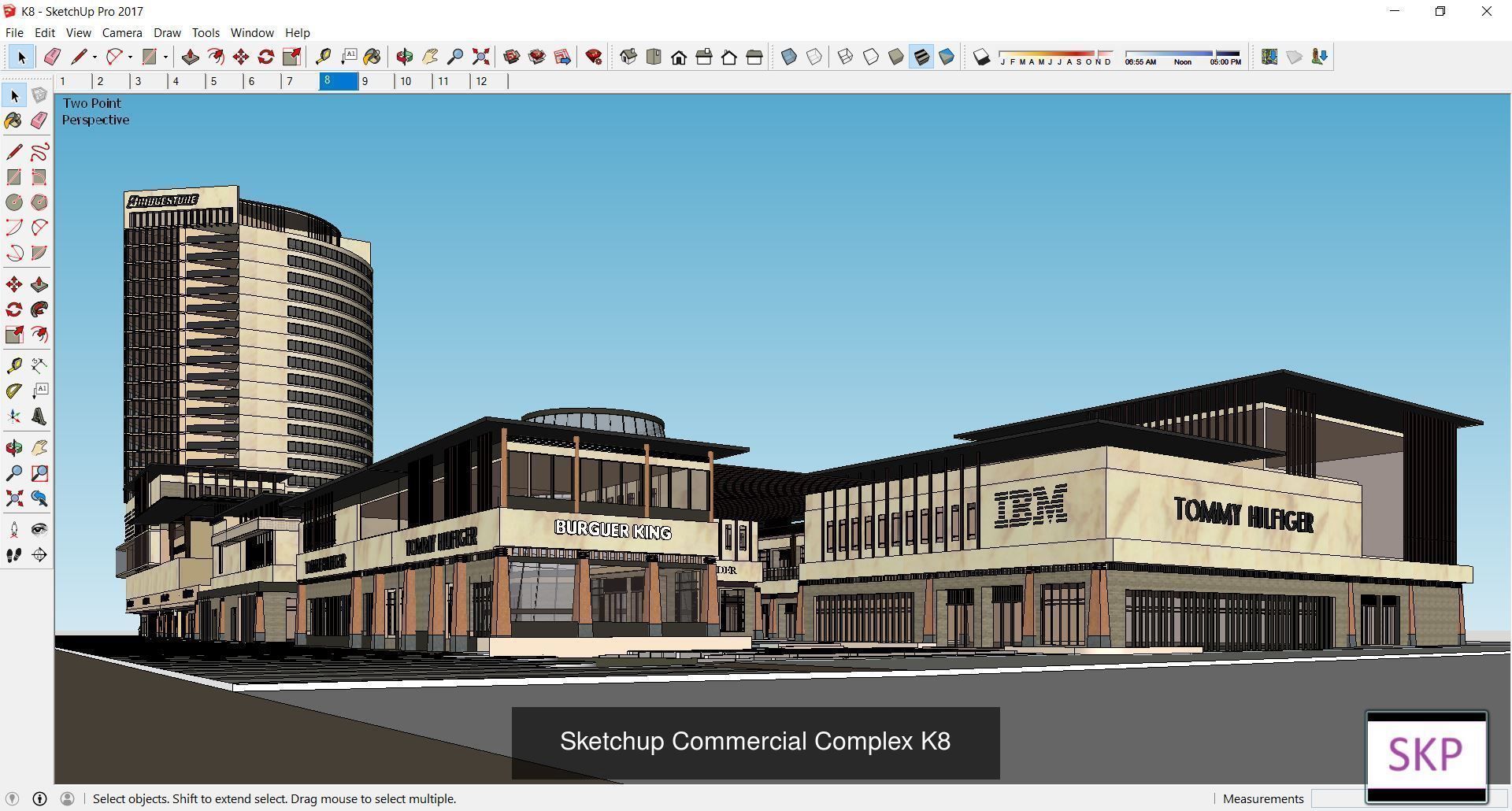The image size is (1512, 811).
Task: Select the Section Plane tool
Action: point(39,555)
